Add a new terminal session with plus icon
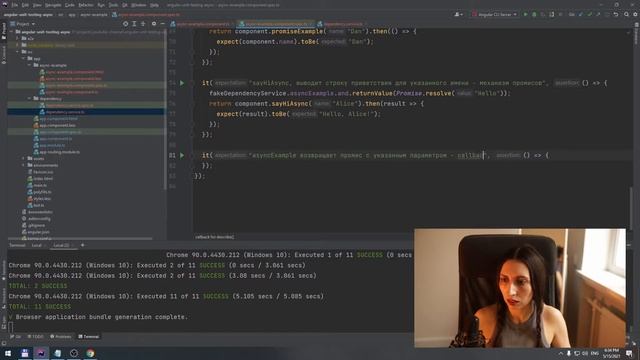 pos(82,245)
